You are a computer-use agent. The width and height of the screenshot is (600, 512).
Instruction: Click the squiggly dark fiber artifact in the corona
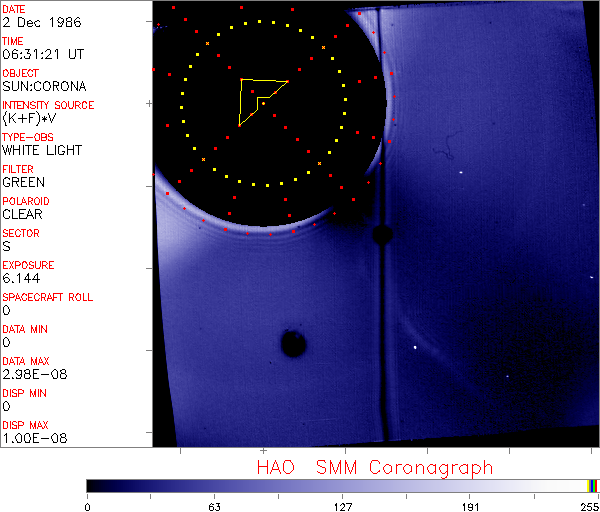coord(446,146)
